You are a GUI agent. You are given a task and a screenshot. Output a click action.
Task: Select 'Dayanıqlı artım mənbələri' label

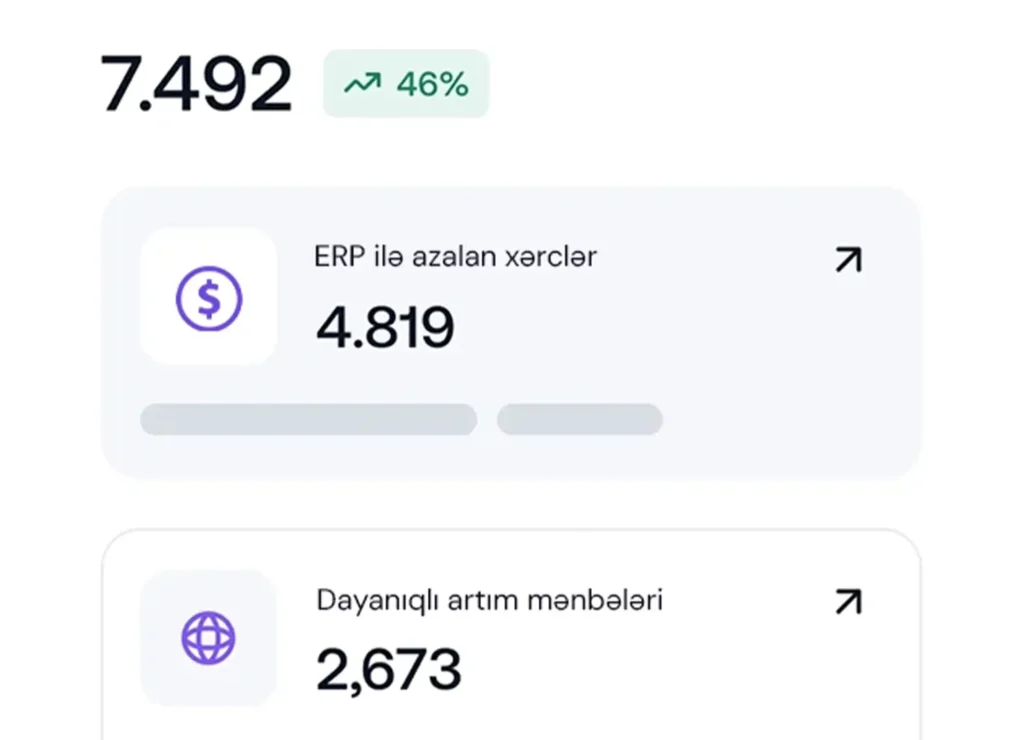pyautogui.click(x=489, y=600)
